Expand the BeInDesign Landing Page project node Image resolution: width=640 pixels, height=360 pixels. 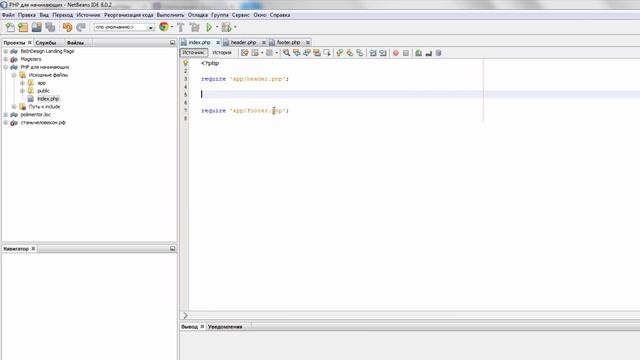(6, 51)
